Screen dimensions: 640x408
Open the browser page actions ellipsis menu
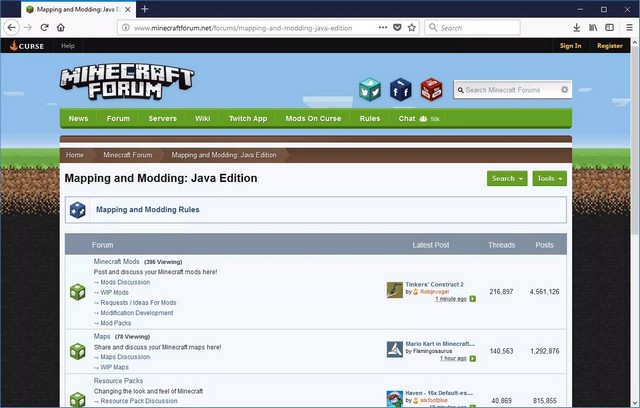pos(383,27)
